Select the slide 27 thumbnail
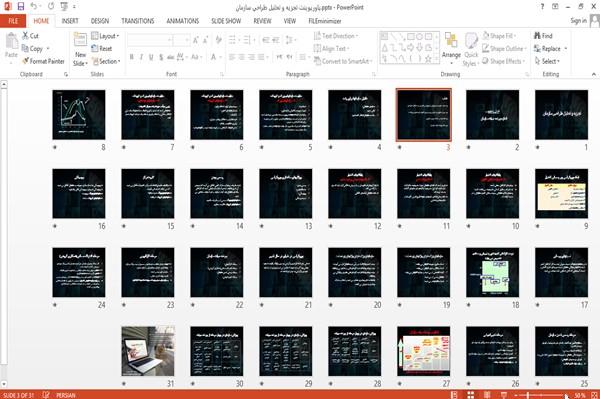The height and width of the screenshot is (399, 600). 424,351
